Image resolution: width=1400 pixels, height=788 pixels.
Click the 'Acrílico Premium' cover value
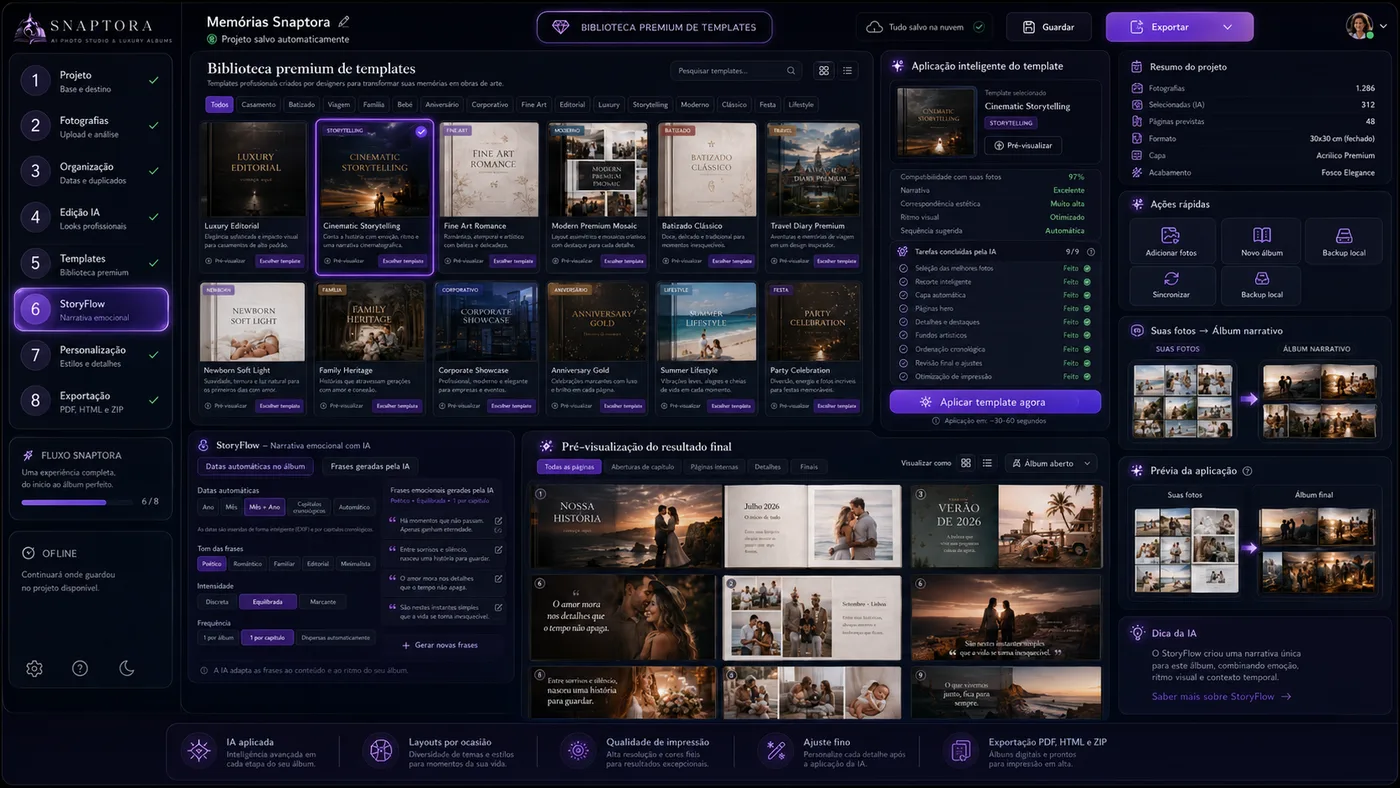click(x=1344, y=155)
